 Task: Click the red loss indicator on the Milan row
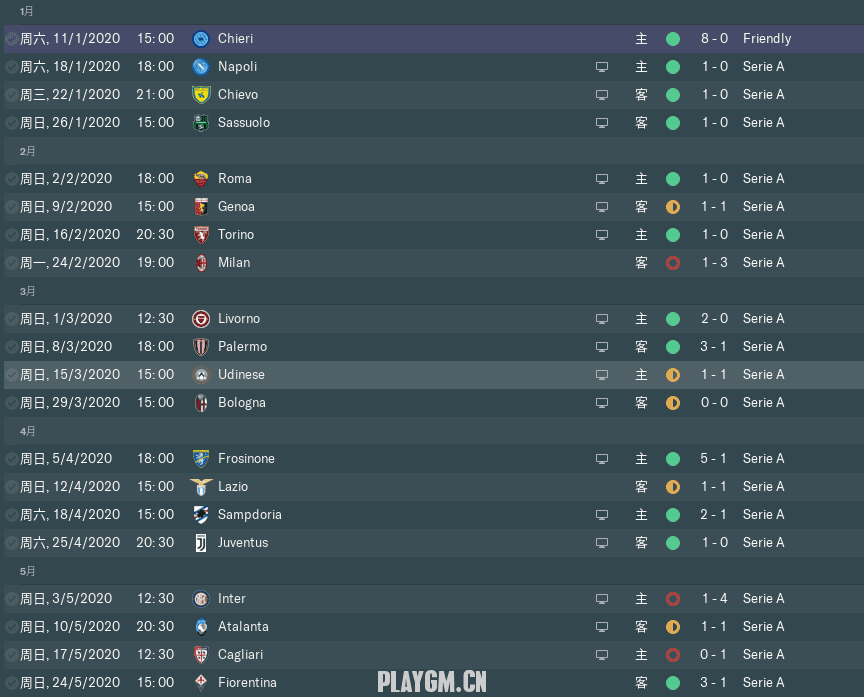(673, 263)
